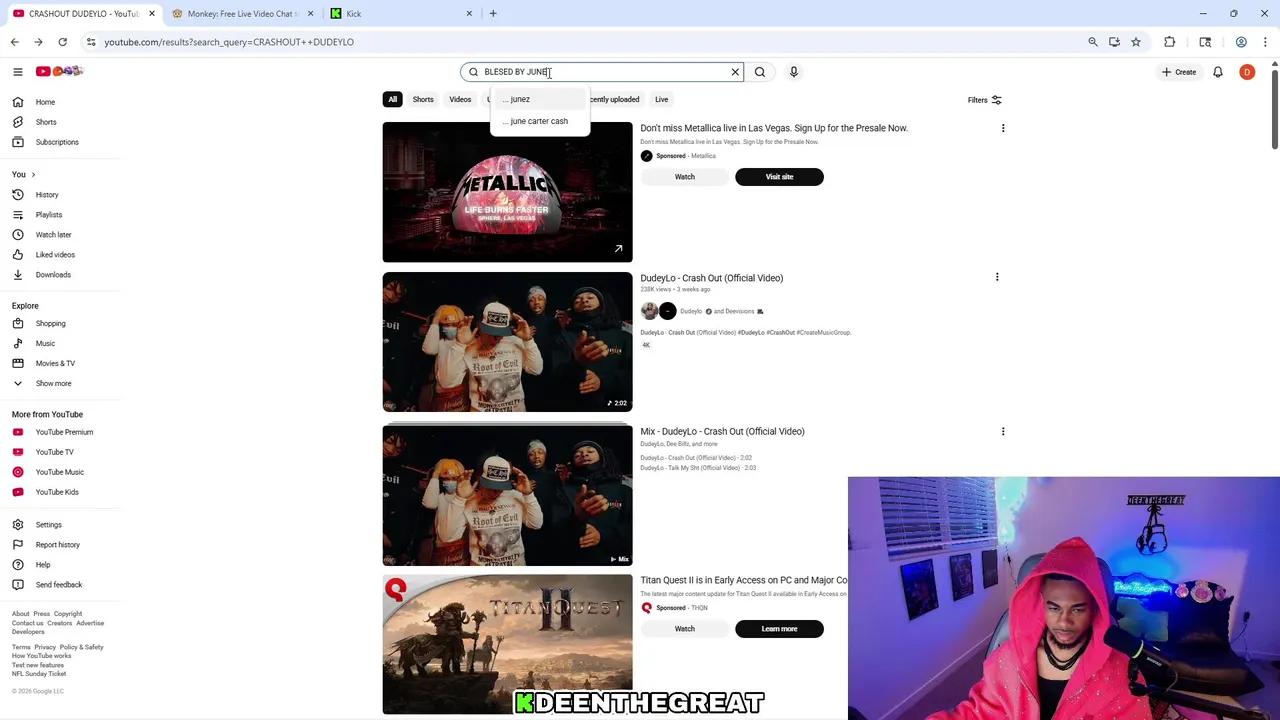Open the Privacy footer link
Image resolution: width=1280 pixels, height=720 pixels.
point(45,647)
